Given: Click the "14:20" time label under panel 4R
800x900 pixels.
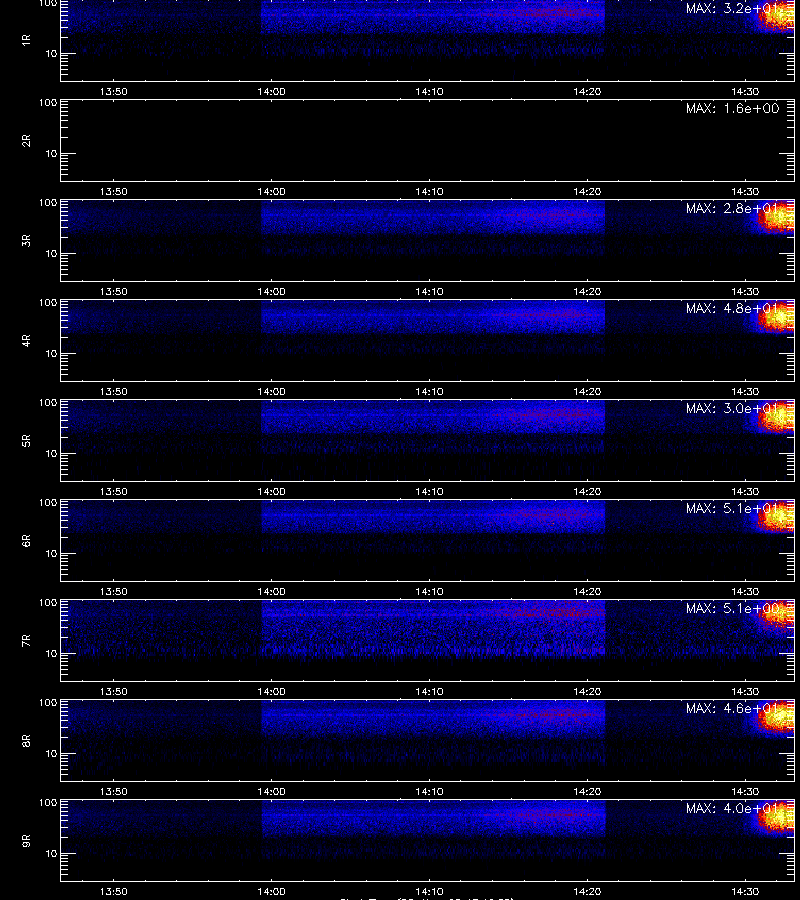Looking at the screenshot, I should [587, 391].
